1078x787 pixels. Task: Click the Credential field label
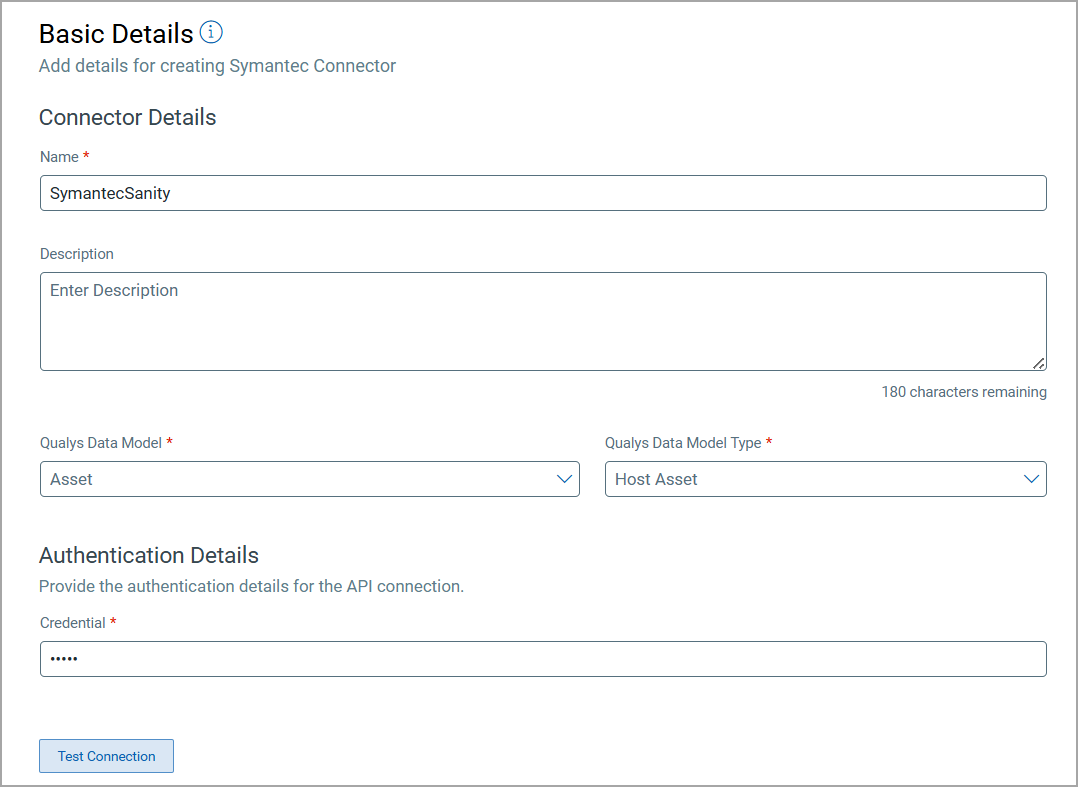click(73, 623)
